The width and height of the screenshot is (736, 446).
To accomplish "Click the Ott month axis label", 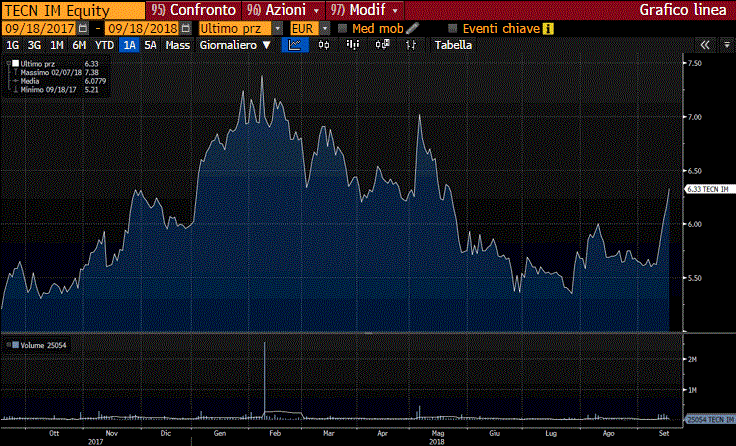I will [x=54, y=433].
